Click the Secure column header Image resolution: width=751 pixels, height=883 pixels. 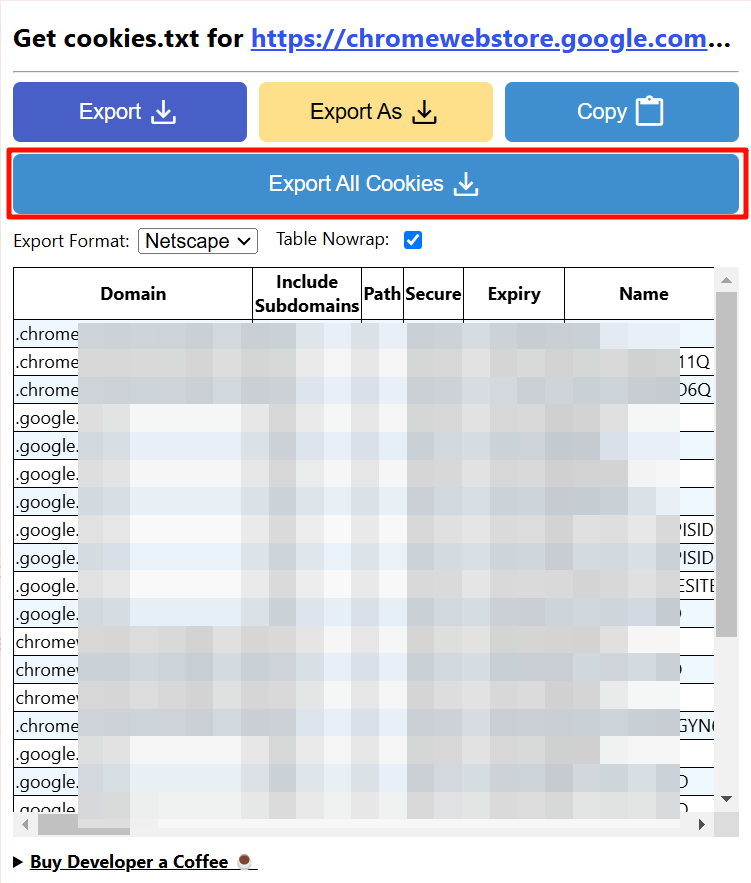pos(433,294)
